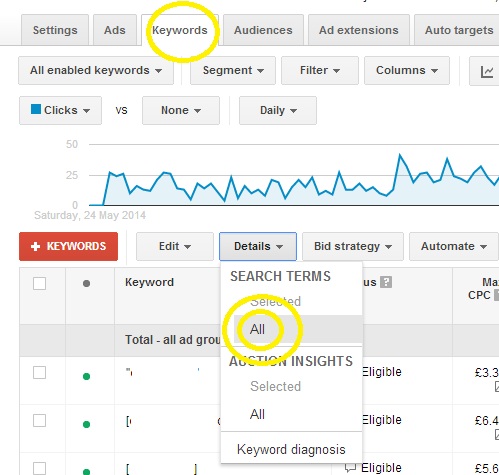The width and height of the screenshot is (499, 475).
Task: Change the Daily interval dropdown
Action: (x=278, y=110)
